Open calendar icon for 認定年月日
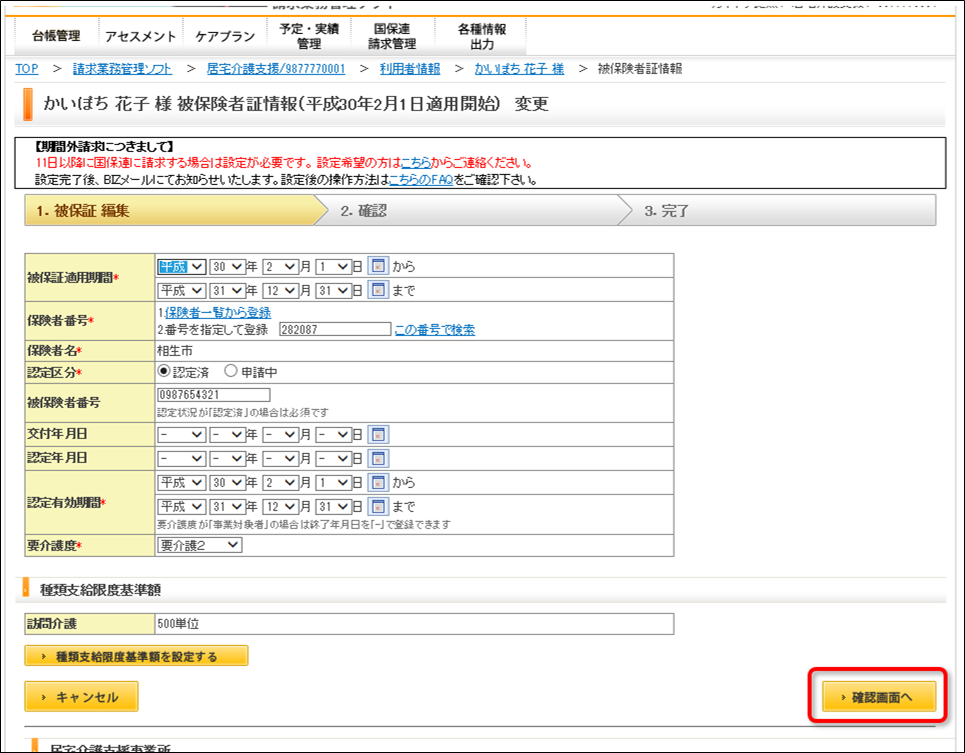Screen dimensions: 965x753 [378, 458]
